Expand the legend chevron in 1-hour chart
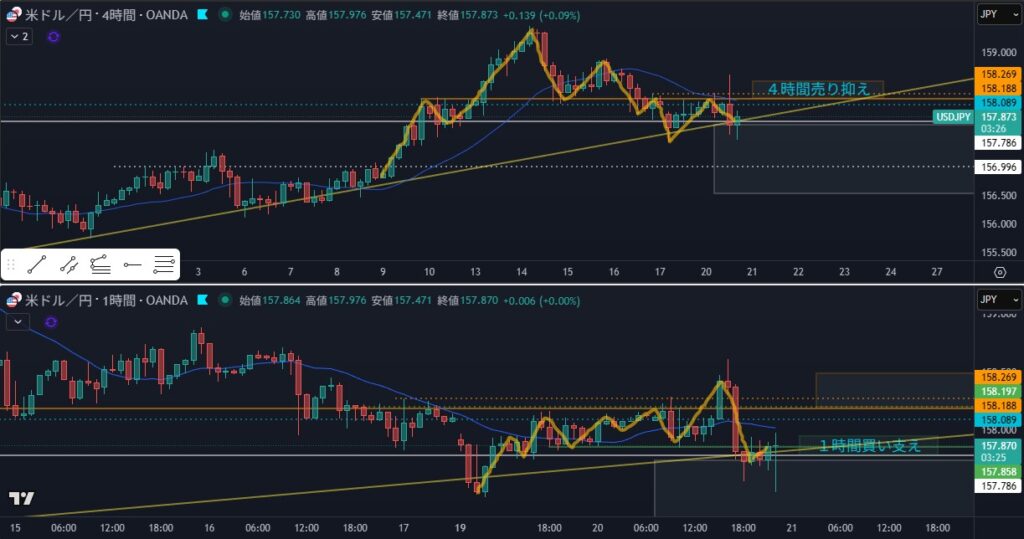1024x539 pixels. (x=17, y=322)
